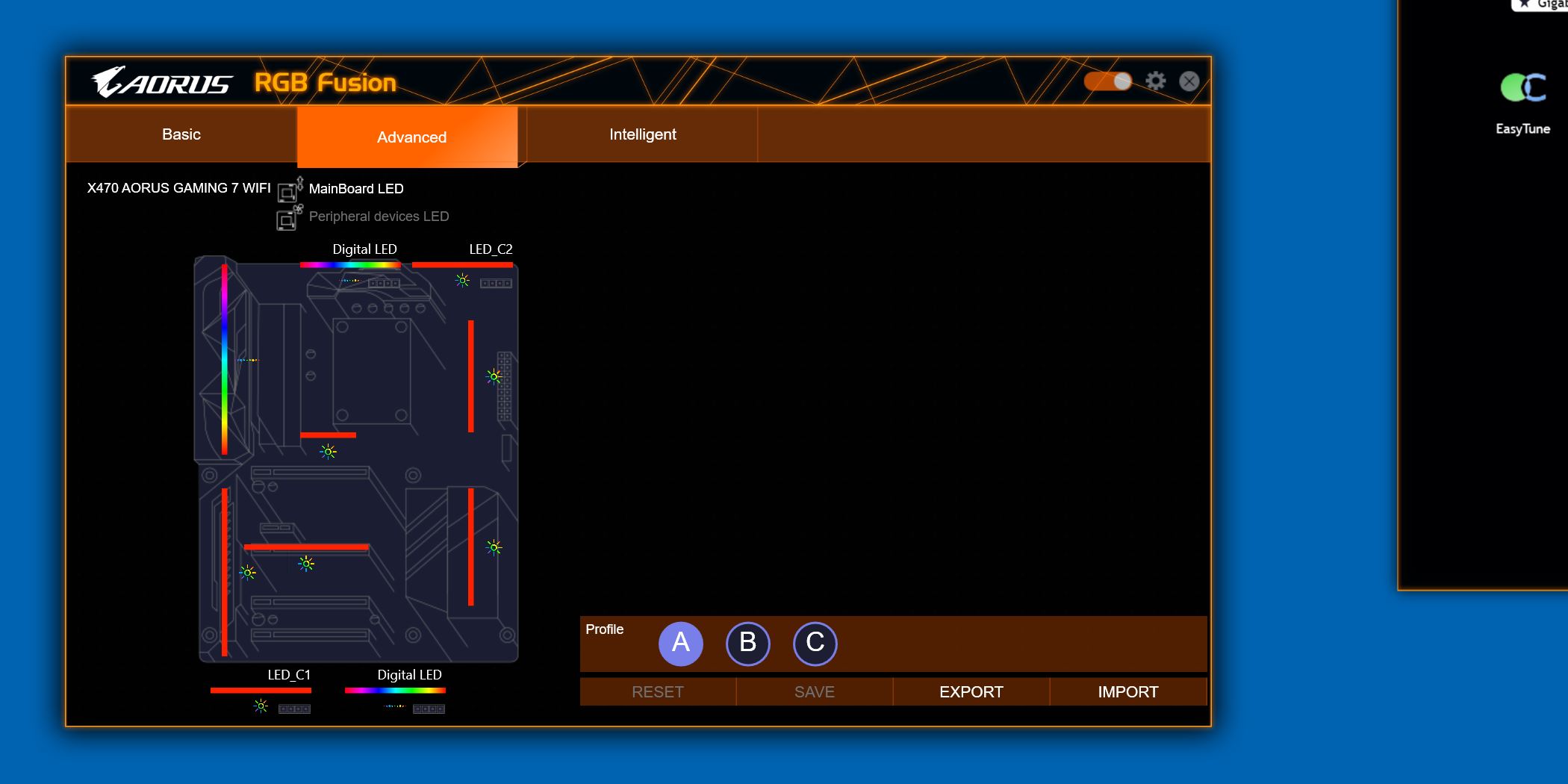Click the dotted digital LED icon under the bottom Digital LED bar

click(394, 706)
